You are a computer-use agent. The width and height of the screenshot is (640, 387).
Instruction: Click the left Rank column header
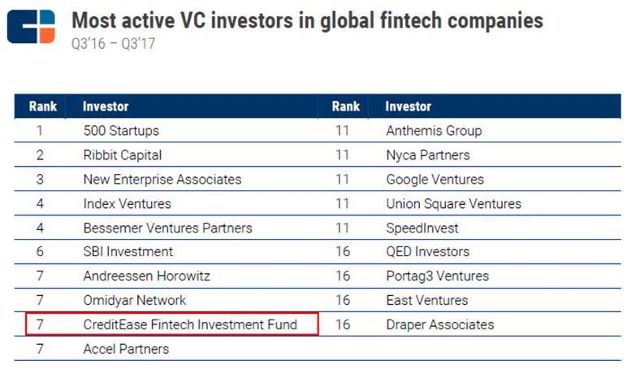tap(43, 106)
